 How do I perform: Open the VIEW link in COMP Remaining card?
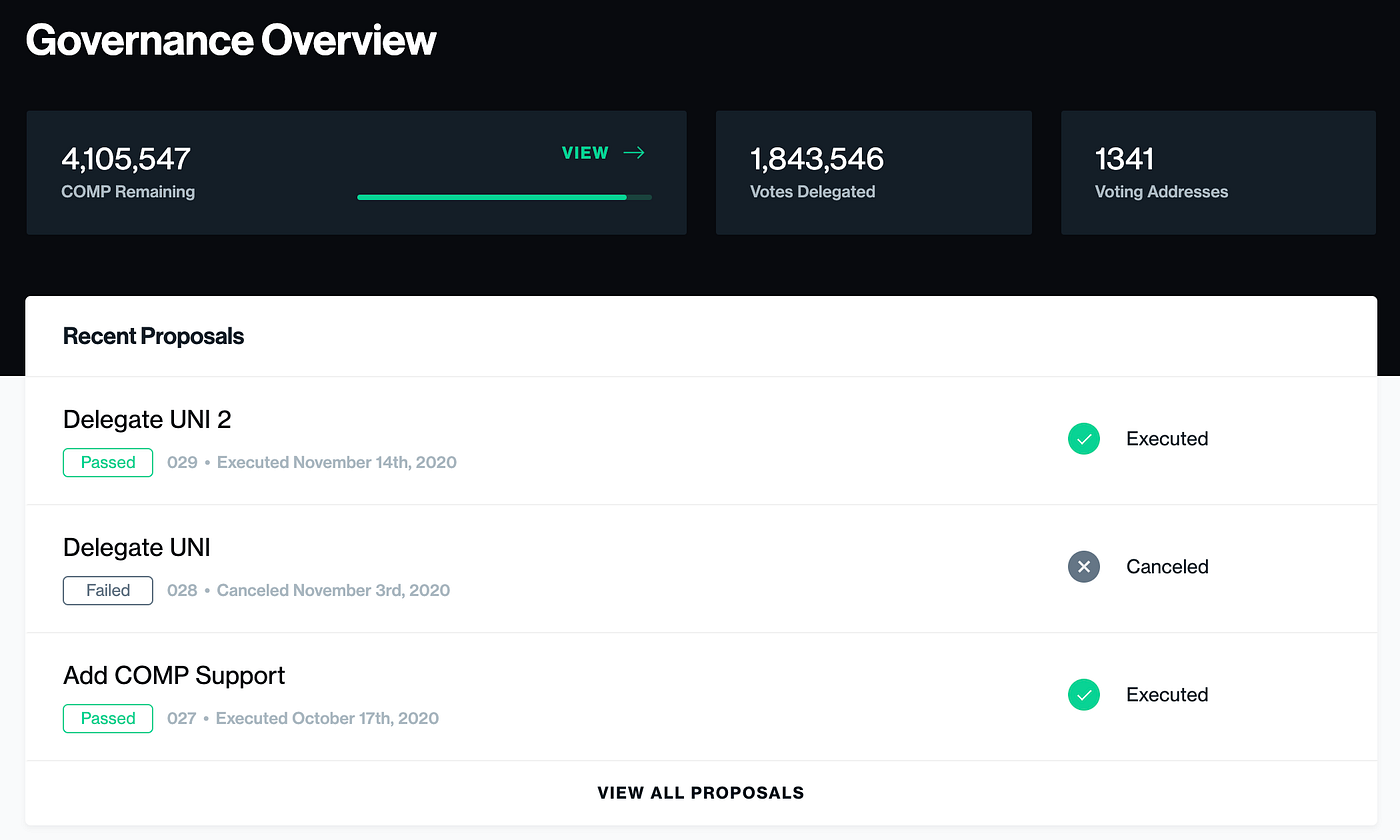pyautogui.click(x=604, y=153)
